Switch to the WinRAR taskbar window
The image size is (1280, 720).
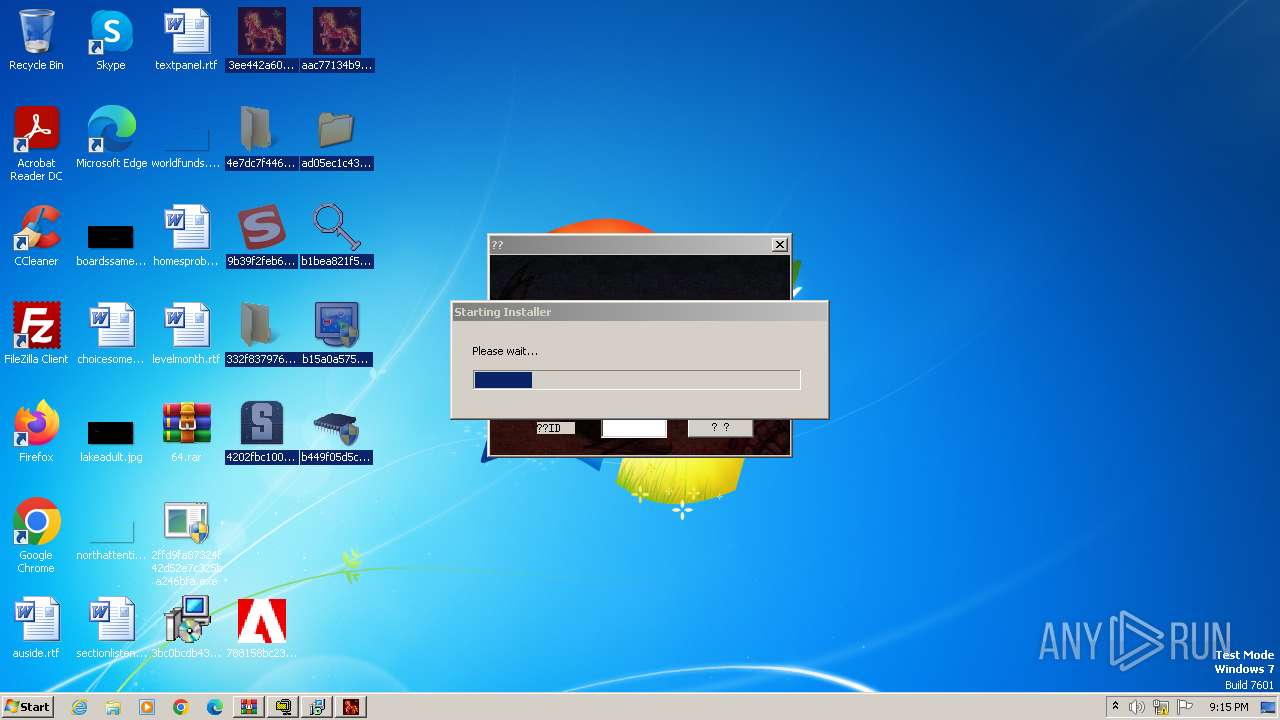pyautogui.click(x=249, y=707)
